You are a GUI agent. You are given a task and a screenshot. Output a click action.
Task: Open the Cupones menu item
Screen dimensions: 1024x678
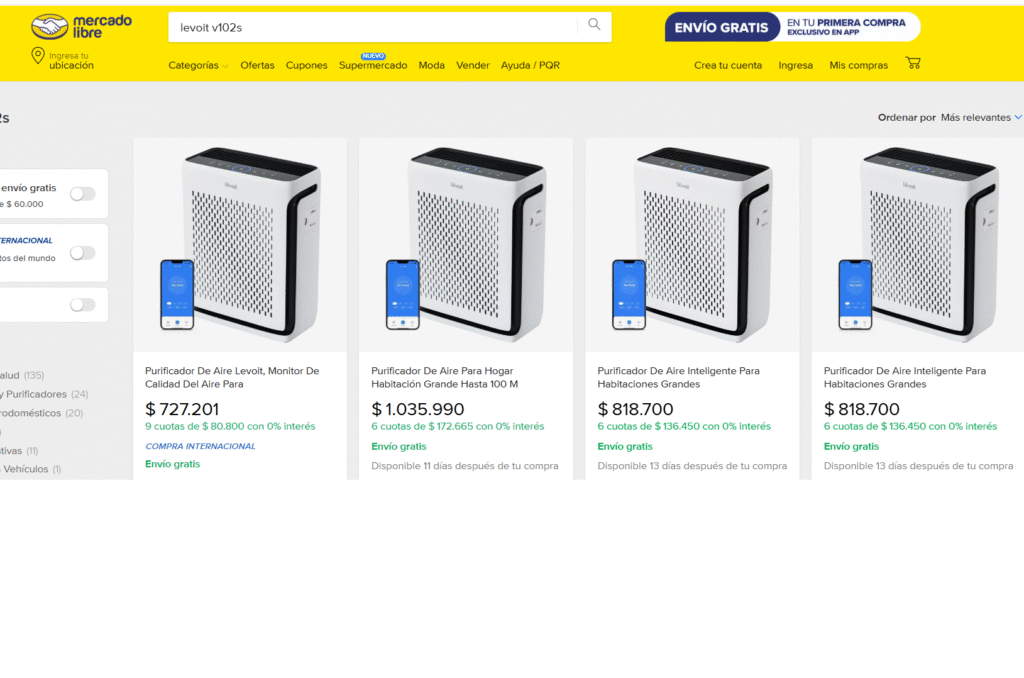click(x=306, y=66)
